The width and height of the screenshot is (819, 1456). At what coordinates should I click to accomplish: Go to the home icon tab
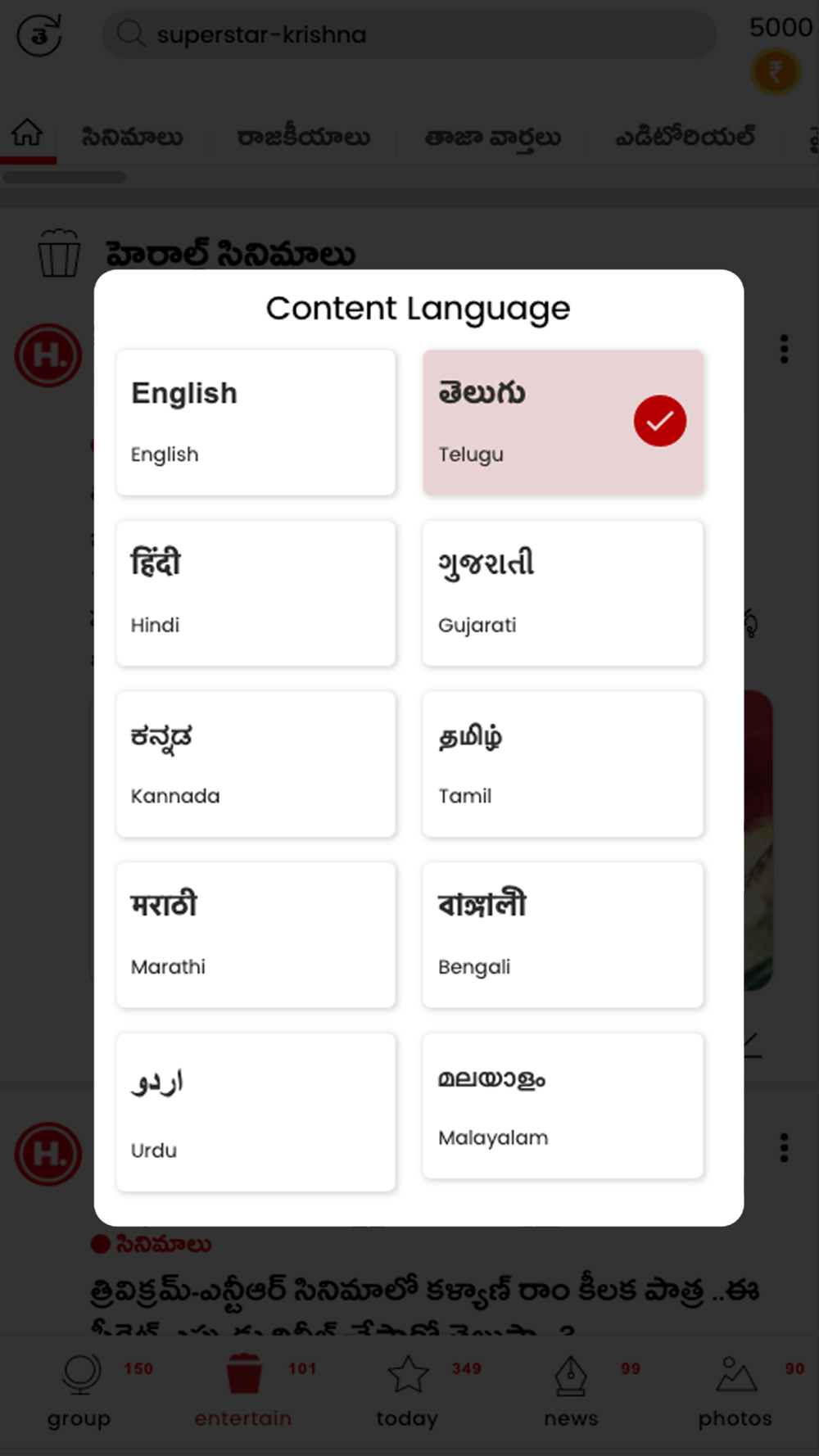coord(27,133)
